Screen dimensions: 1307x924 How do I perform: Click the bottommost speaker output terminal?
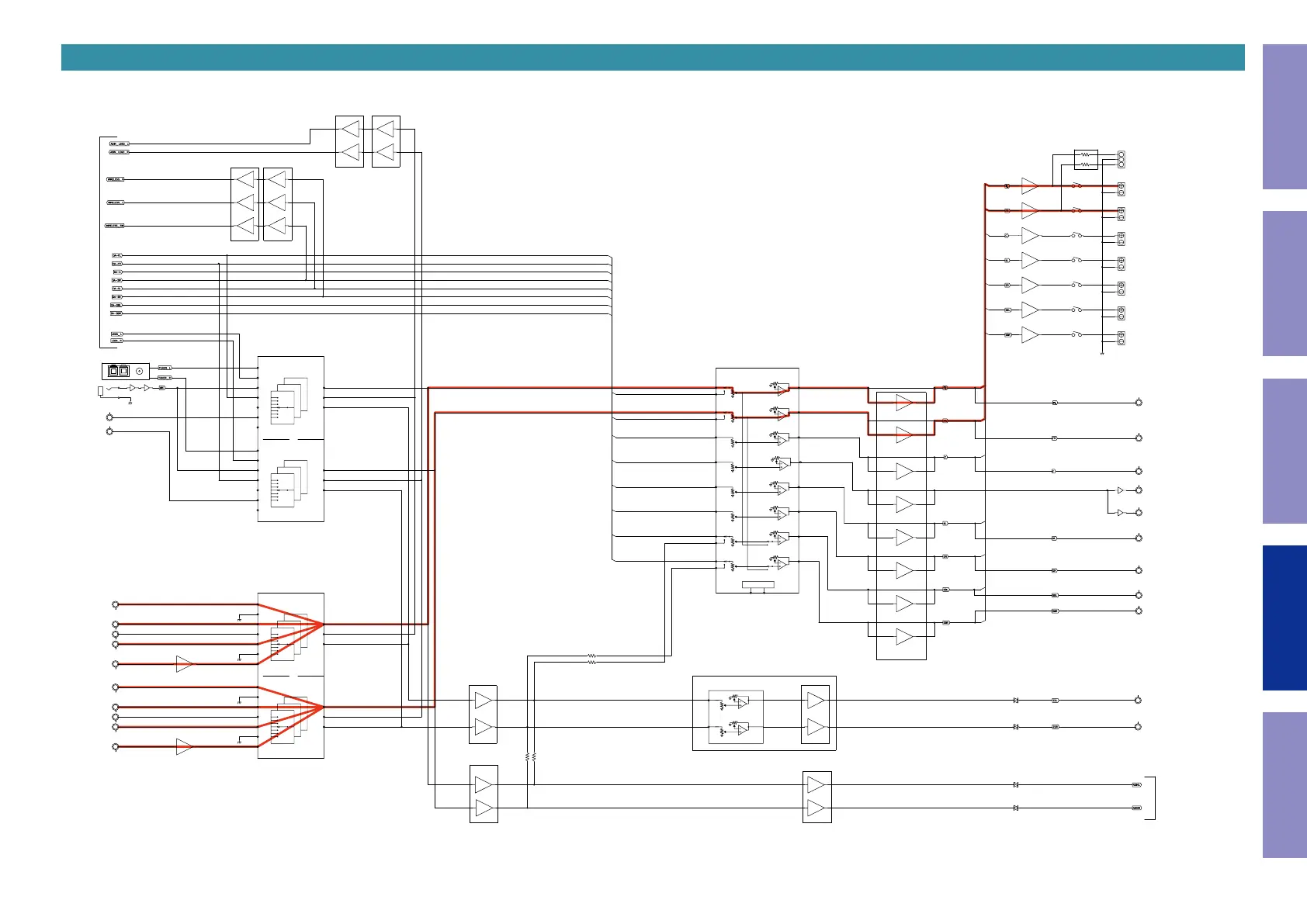point(1121,337)
